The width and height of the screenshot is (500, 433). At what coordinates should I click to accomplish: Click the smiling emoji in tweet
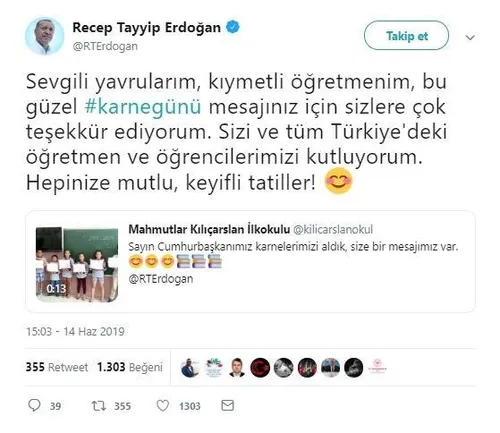point(339,181)
